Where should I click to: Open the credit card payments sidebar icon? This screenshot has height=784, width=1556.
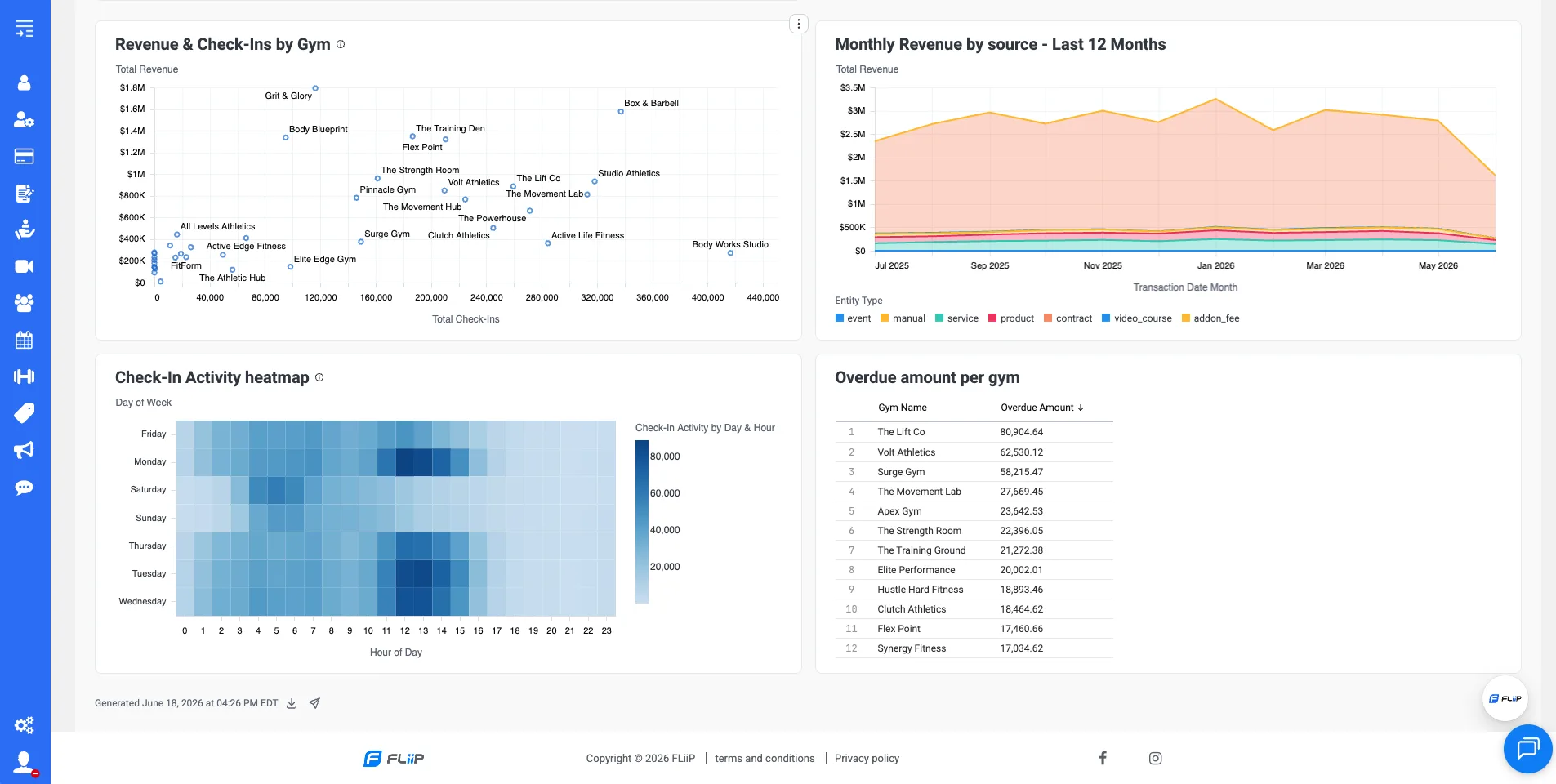pyautogui.click(x=25, y=156)
